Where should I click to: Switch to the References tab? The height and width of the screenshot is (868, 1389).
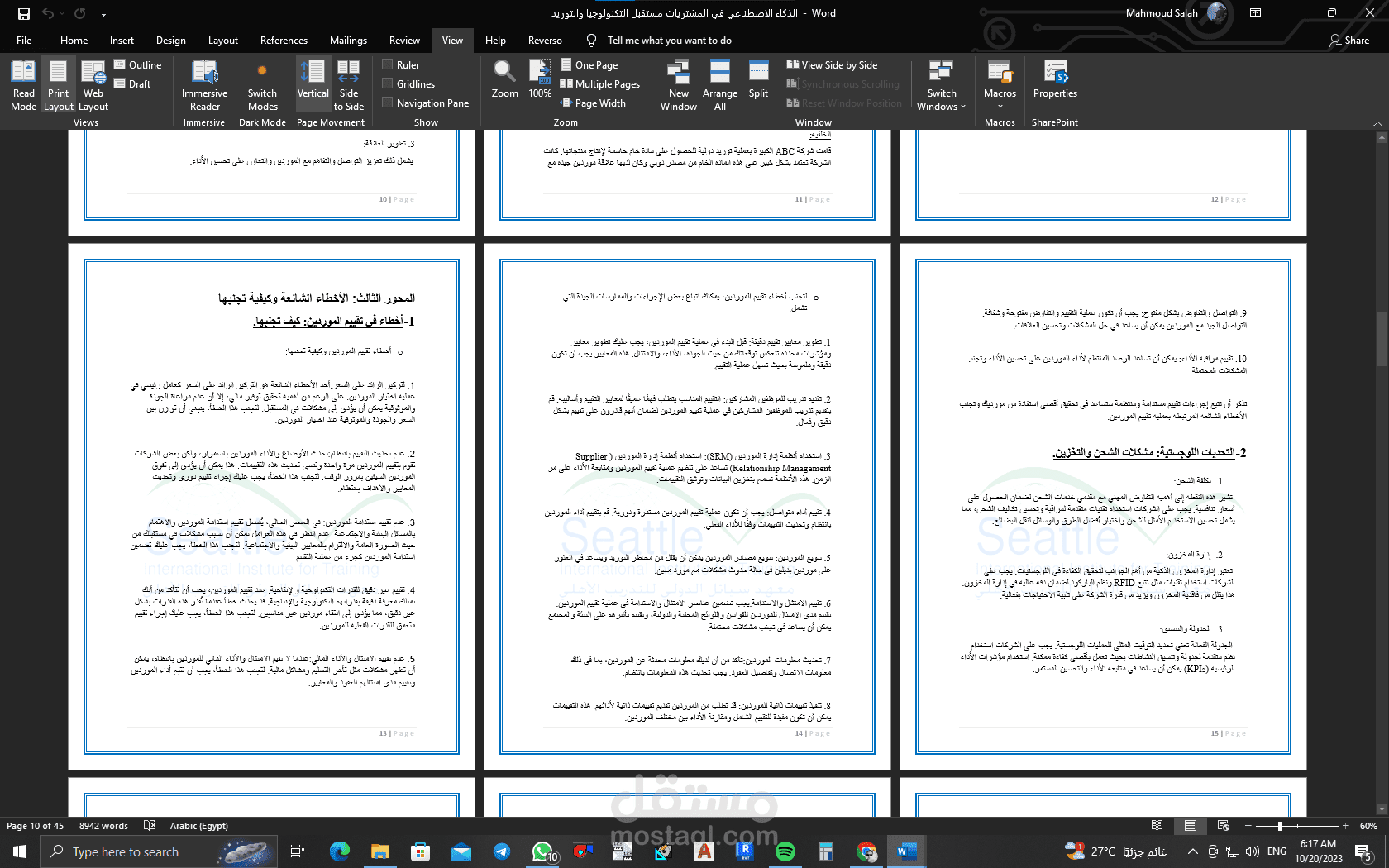pyautogui.click(x=284, y=40)
